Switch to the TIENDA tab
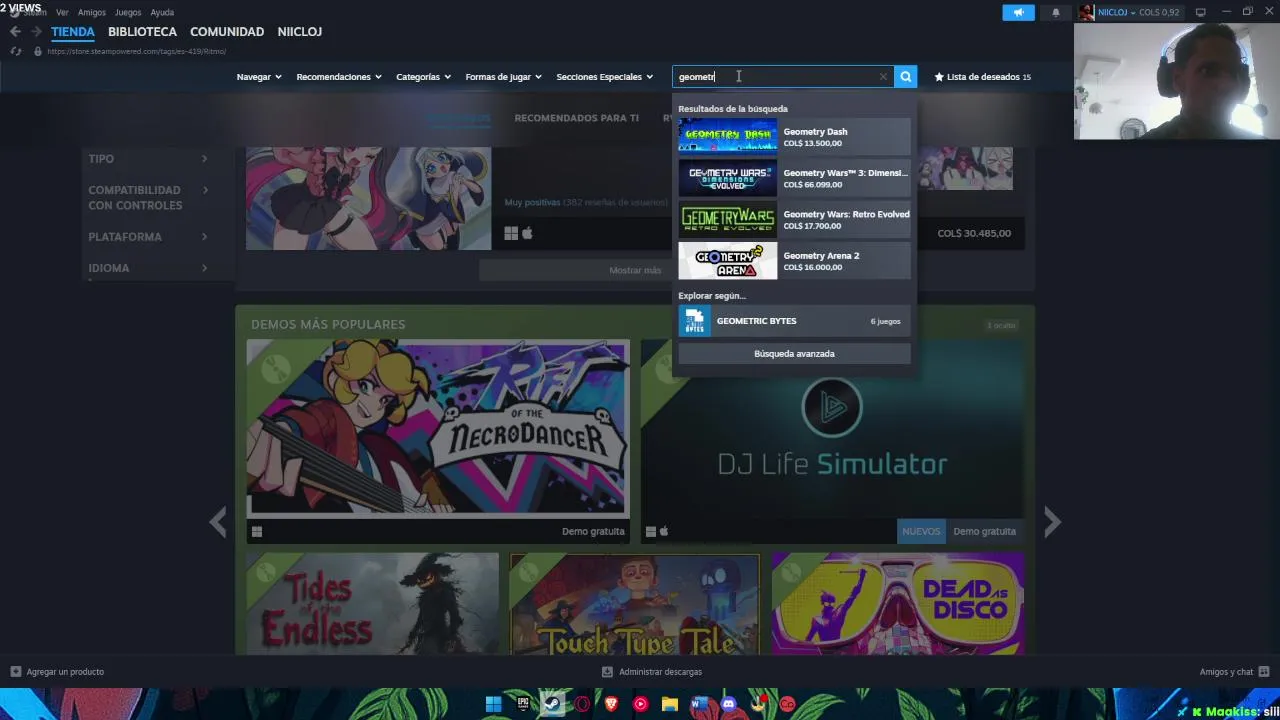1280x720 pixels. [73, 32]
